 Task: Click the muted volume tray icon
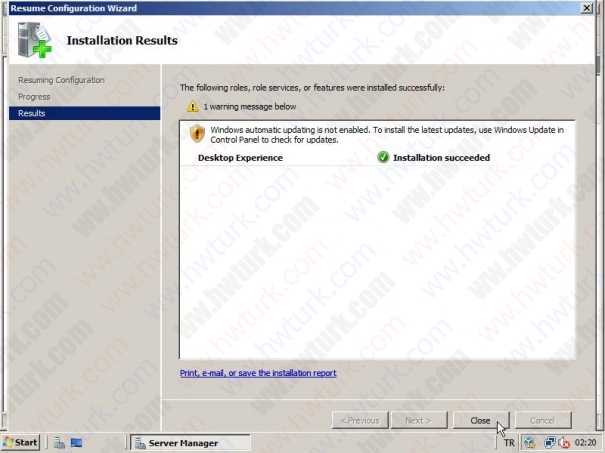(564, 443)
